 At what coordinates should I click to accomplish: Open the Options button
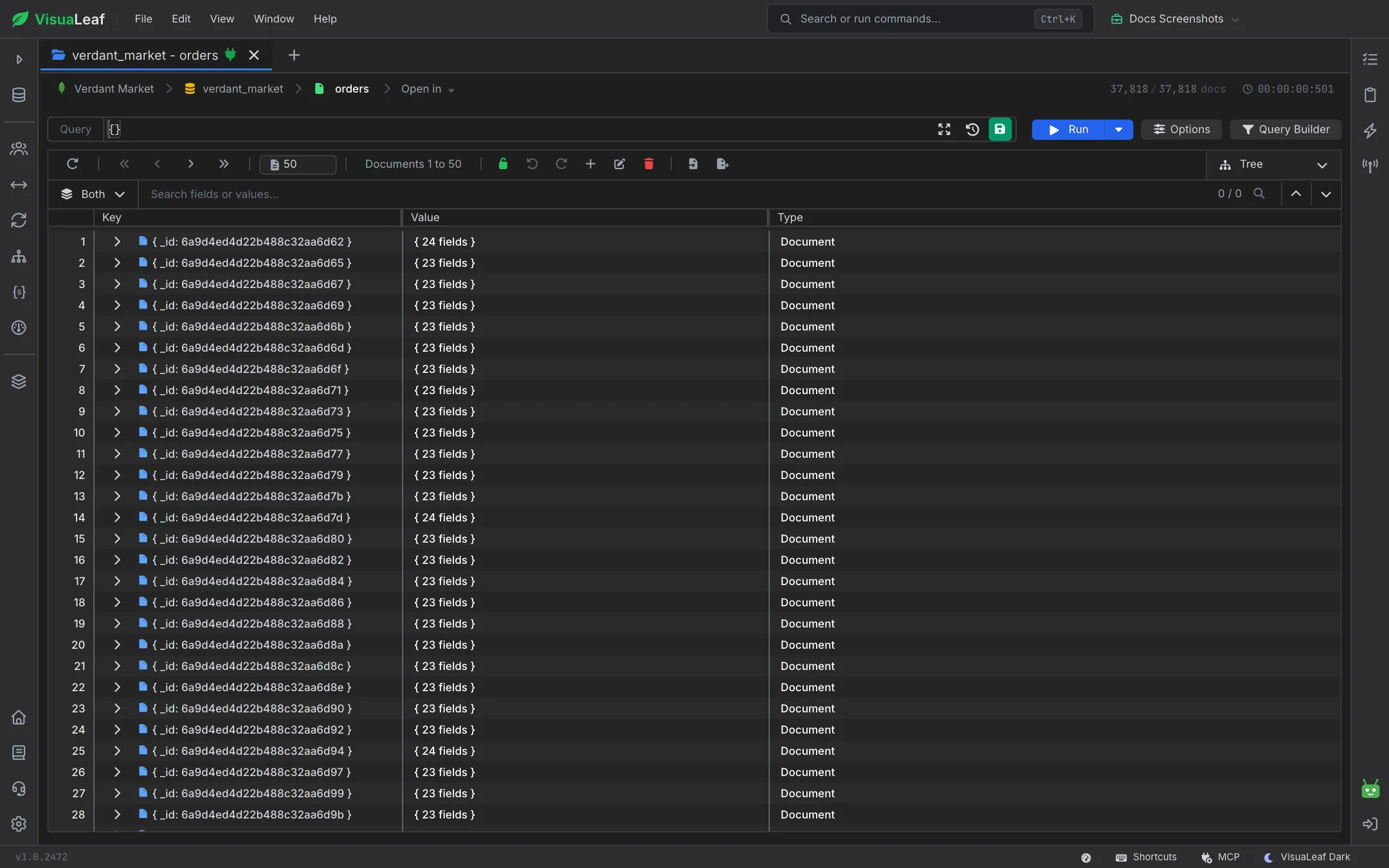click(1181, 129)
